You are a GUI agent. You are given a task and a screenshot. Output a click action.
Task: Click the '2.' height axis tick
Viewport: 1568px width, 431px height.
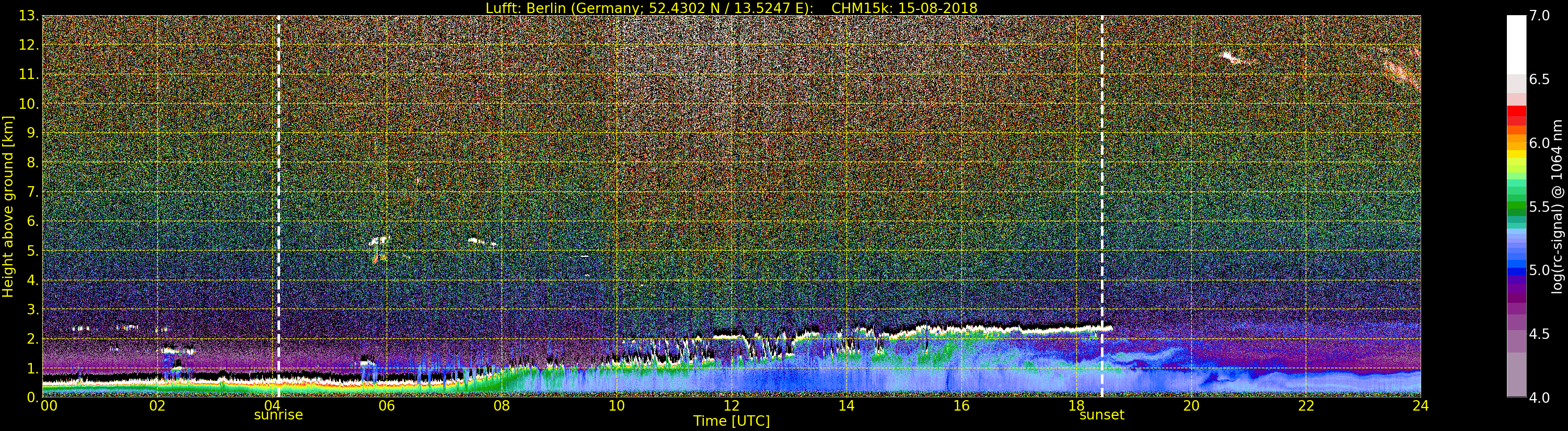point(32,338)
